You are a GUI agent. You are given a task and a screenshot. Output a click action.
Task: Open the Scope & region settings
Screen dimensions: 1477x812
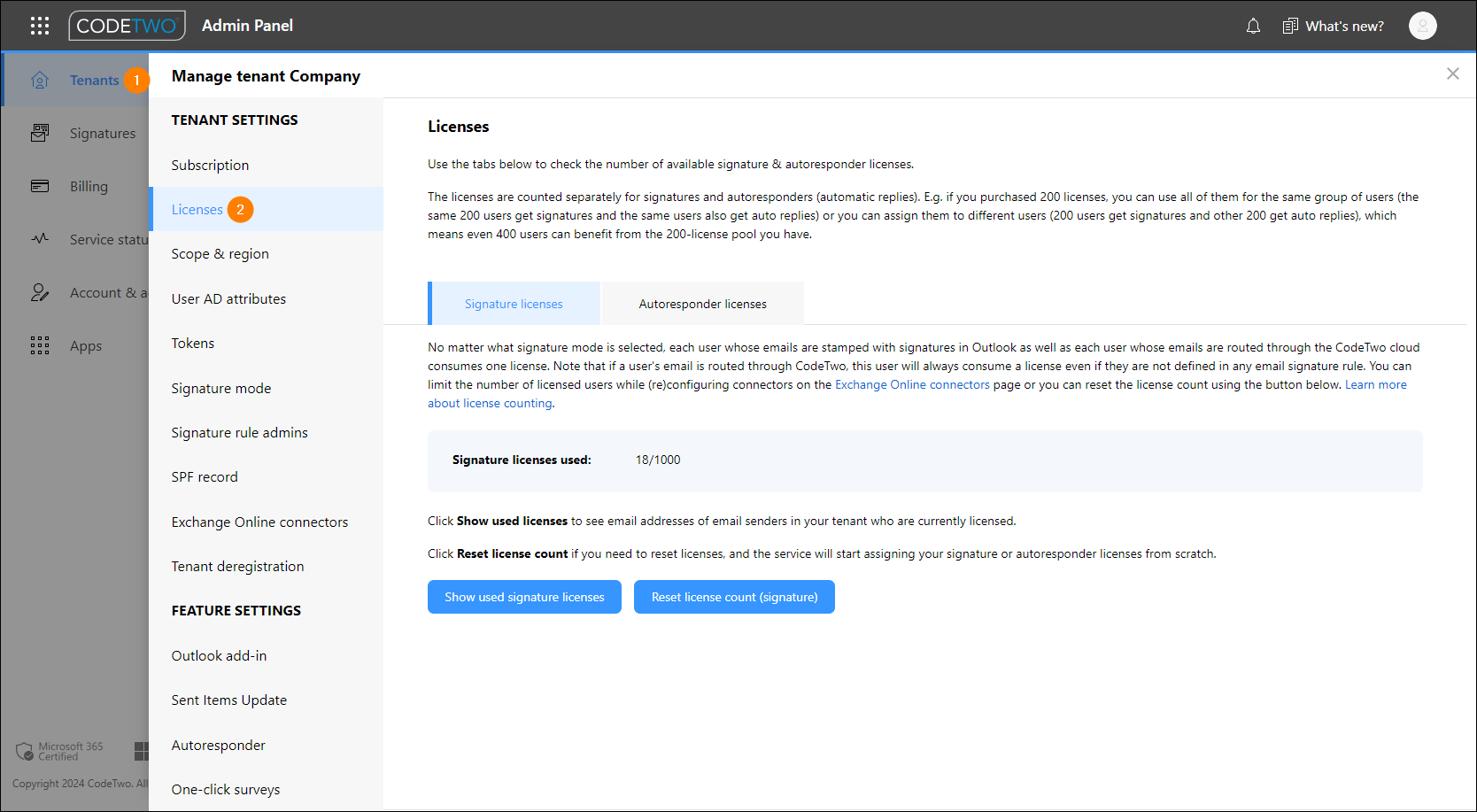[x=220, y=253]
